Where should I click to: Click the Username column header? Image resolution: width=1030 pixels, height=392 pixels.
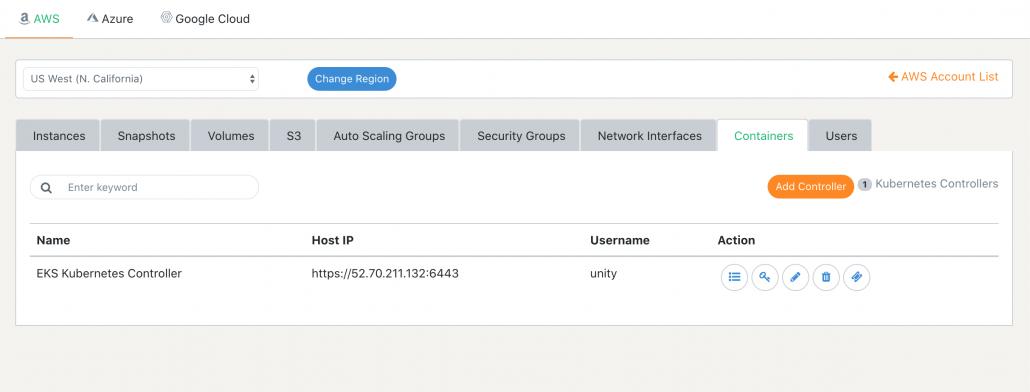(x=619, y=240)
